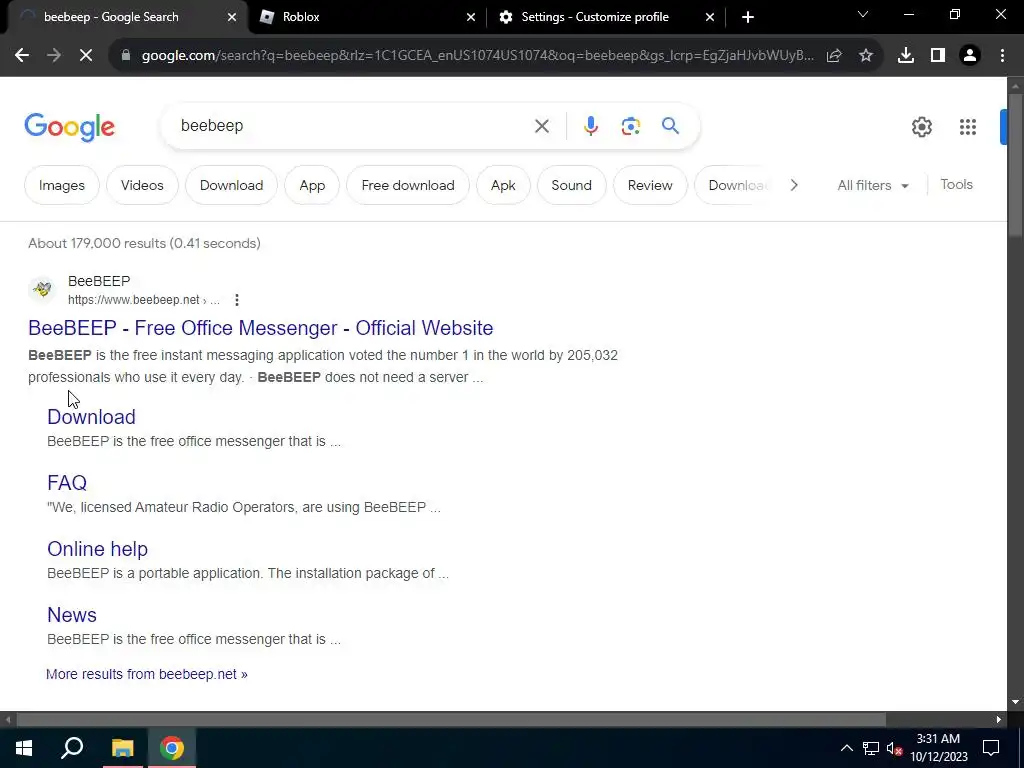The width and height of the screenshot is (1024, 768).
Task: Select the beebeep - Google Search tab
Action: coord(111,17)
